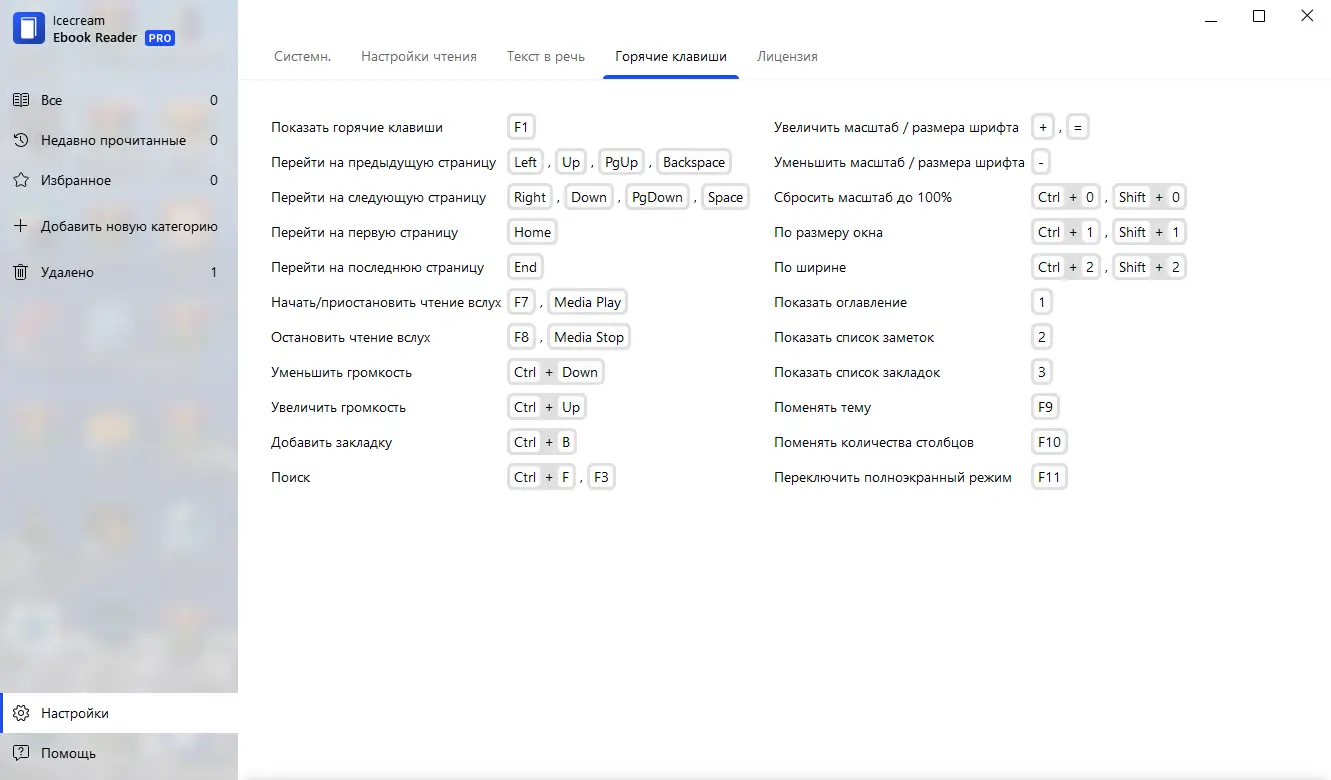
Task: Click the F11 fullscreen key badge
Action: point(1048,477)
